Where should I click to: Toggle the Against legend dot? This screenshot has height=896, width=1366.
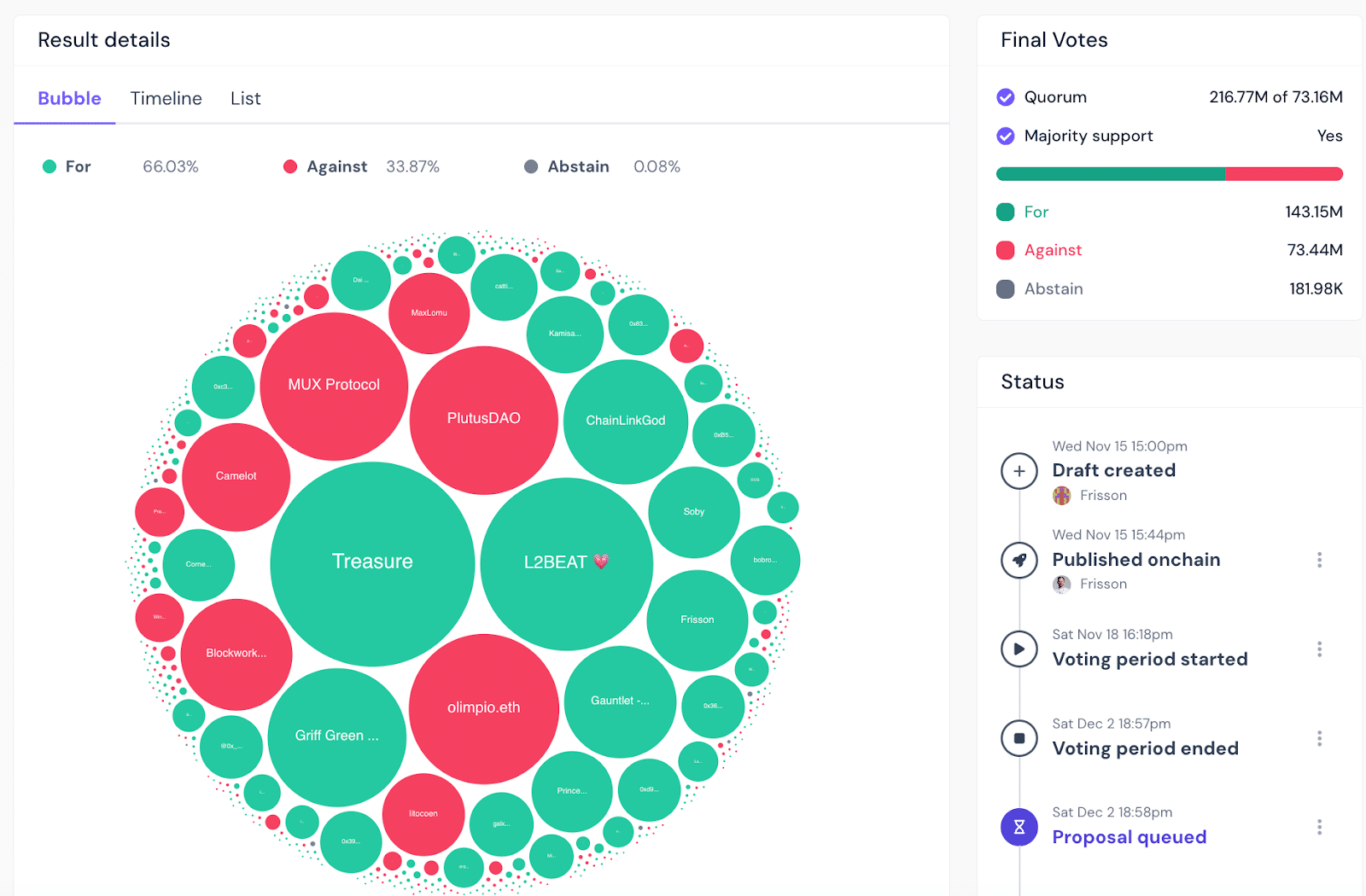coord(290,167)
